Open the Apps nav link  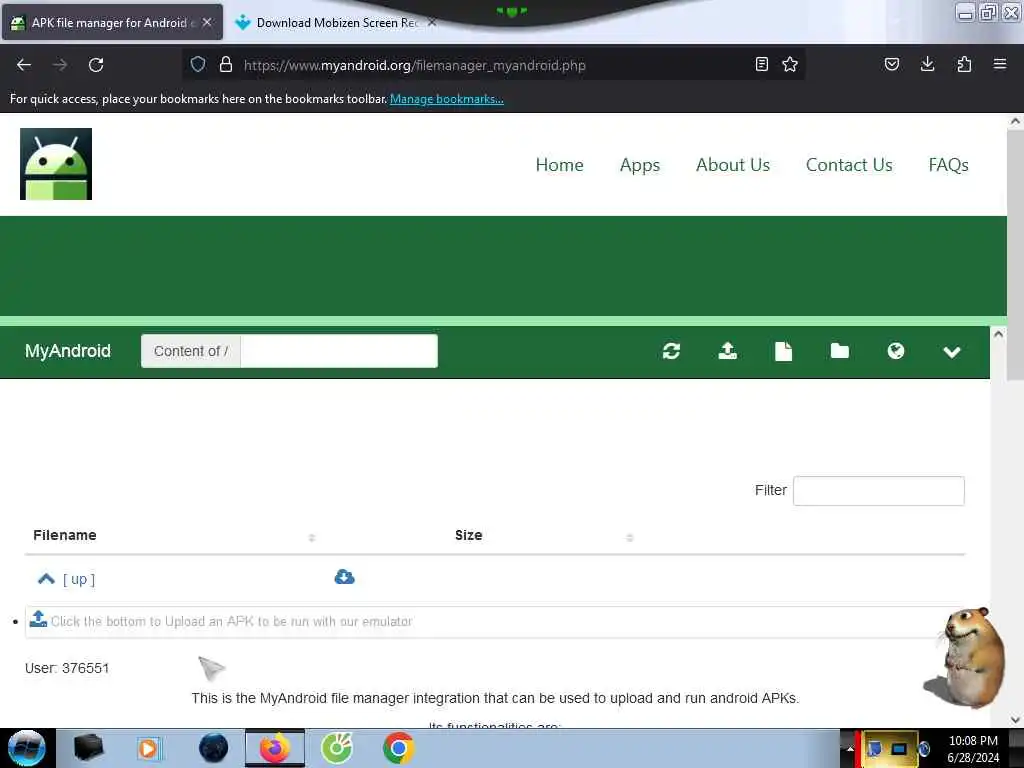[640, 165]
